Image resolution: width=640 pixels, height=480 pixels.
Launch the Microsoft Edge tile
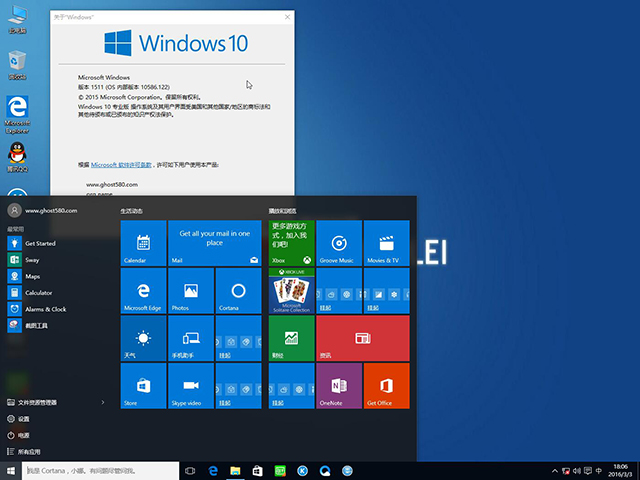click(143, 291)
